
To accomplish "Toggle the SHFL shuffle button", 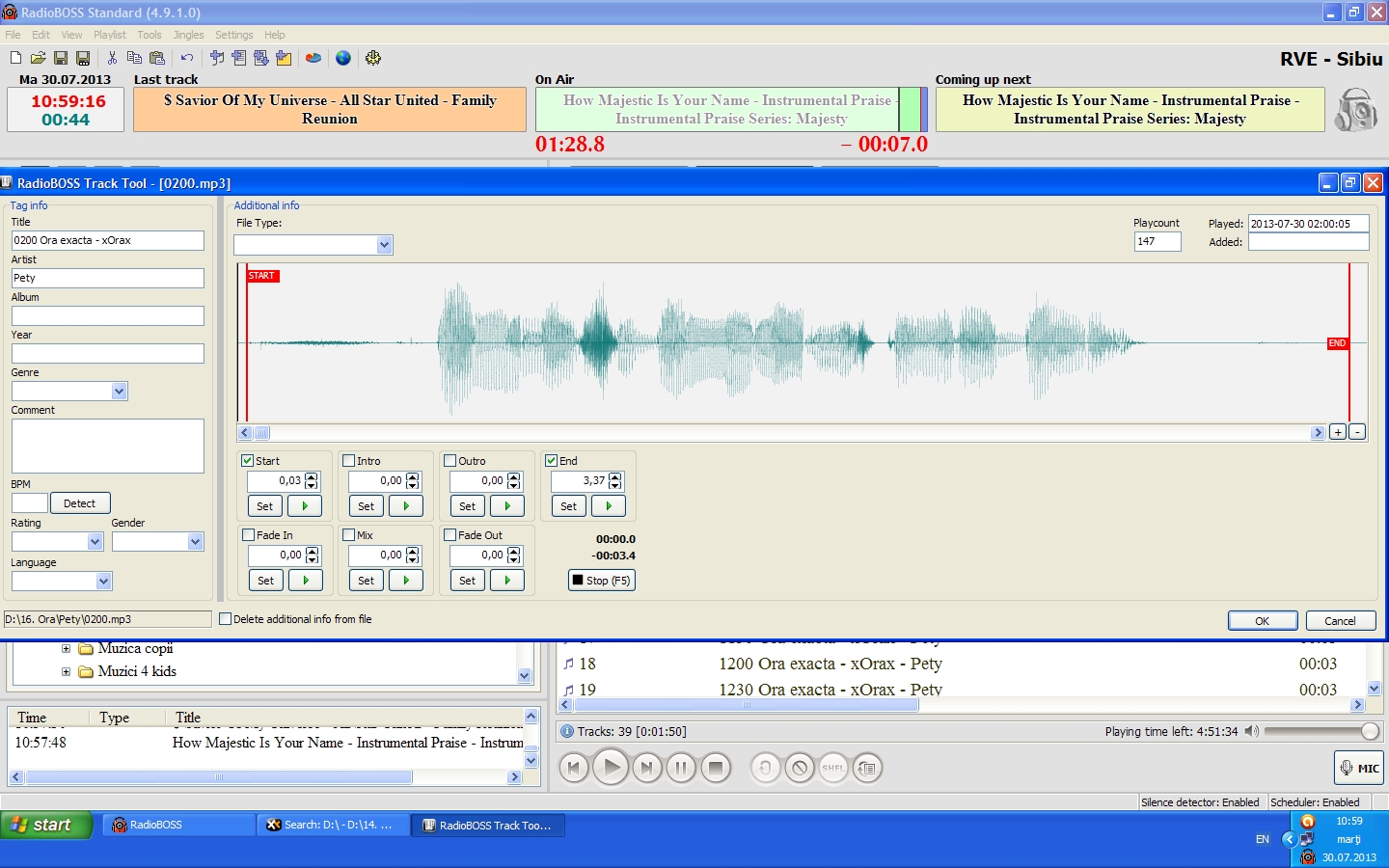I will (833, 768).
